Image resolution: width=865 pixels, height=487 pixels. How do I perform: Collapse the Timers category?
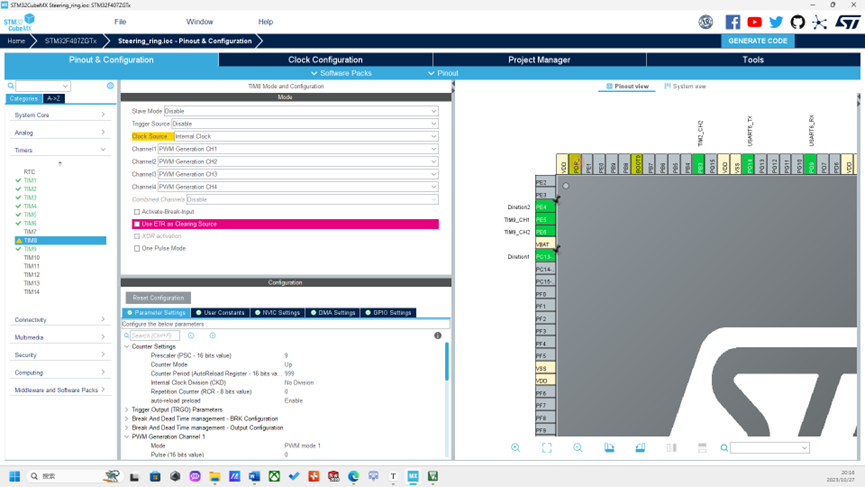pyautogui.click(x=60, y=150)
